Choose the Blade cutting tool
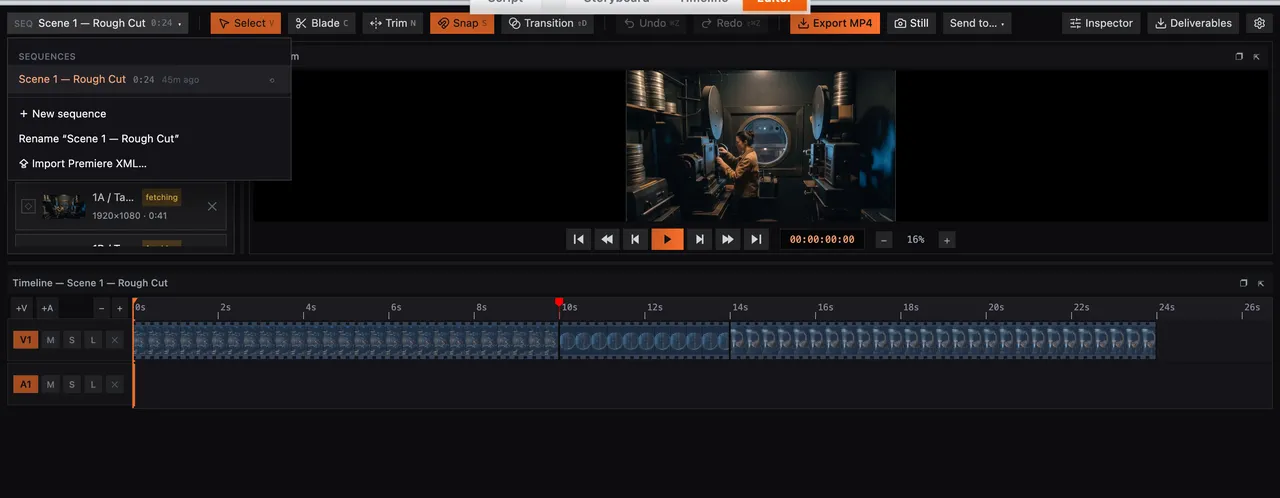The image size is (1280, 498). coord(322,23)
